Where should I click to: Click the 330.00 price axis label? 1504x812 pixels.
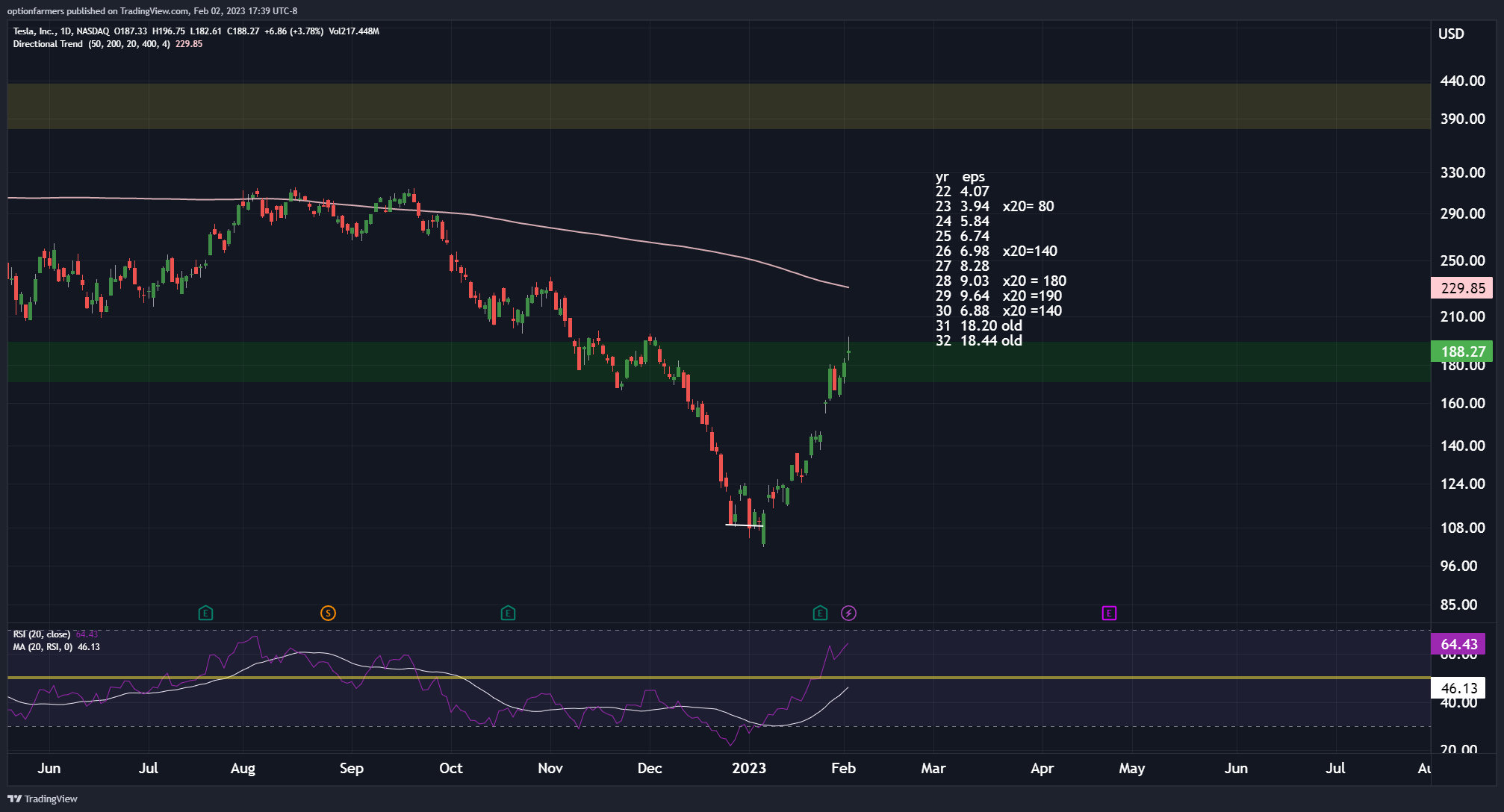1462,172
